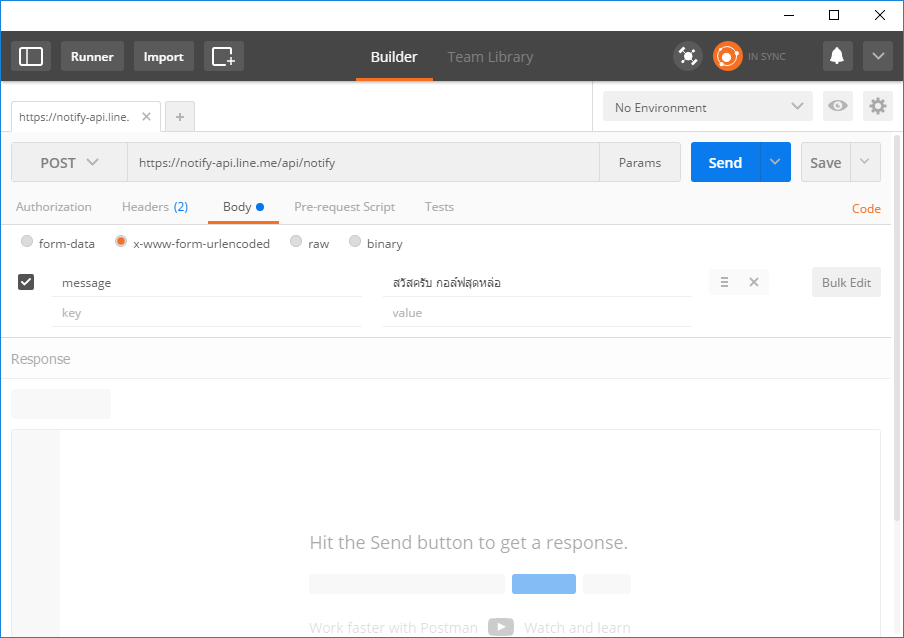
Task: Open a new window icon
Action: tap(224, 56)
